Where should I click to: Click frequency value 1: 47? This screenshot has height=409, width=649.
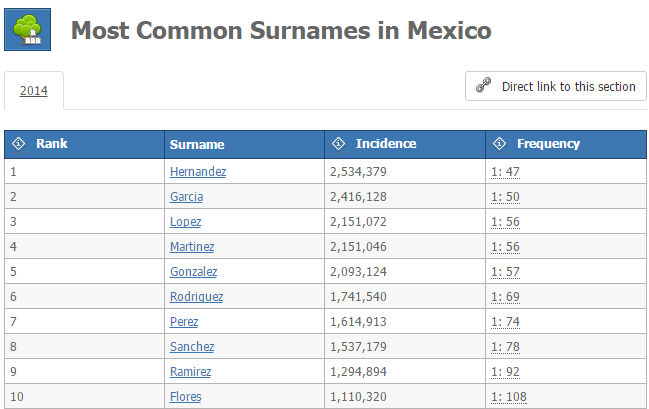[x=505, y=171]
